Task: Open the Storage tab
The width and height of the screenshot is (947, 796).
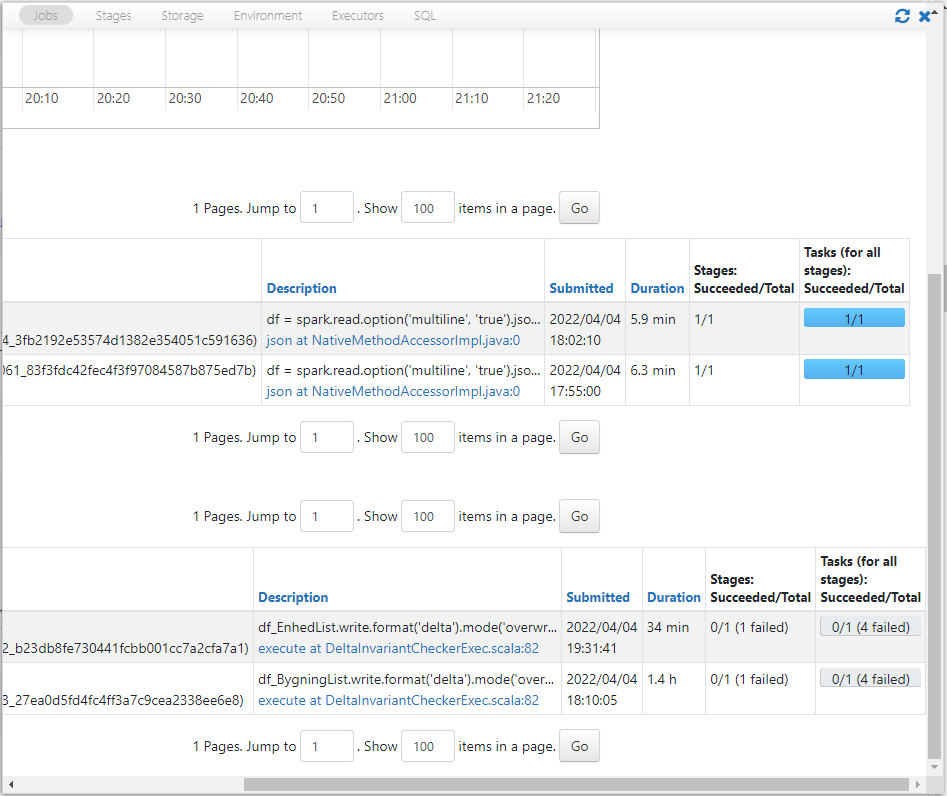Action: [x=182, y=16]
